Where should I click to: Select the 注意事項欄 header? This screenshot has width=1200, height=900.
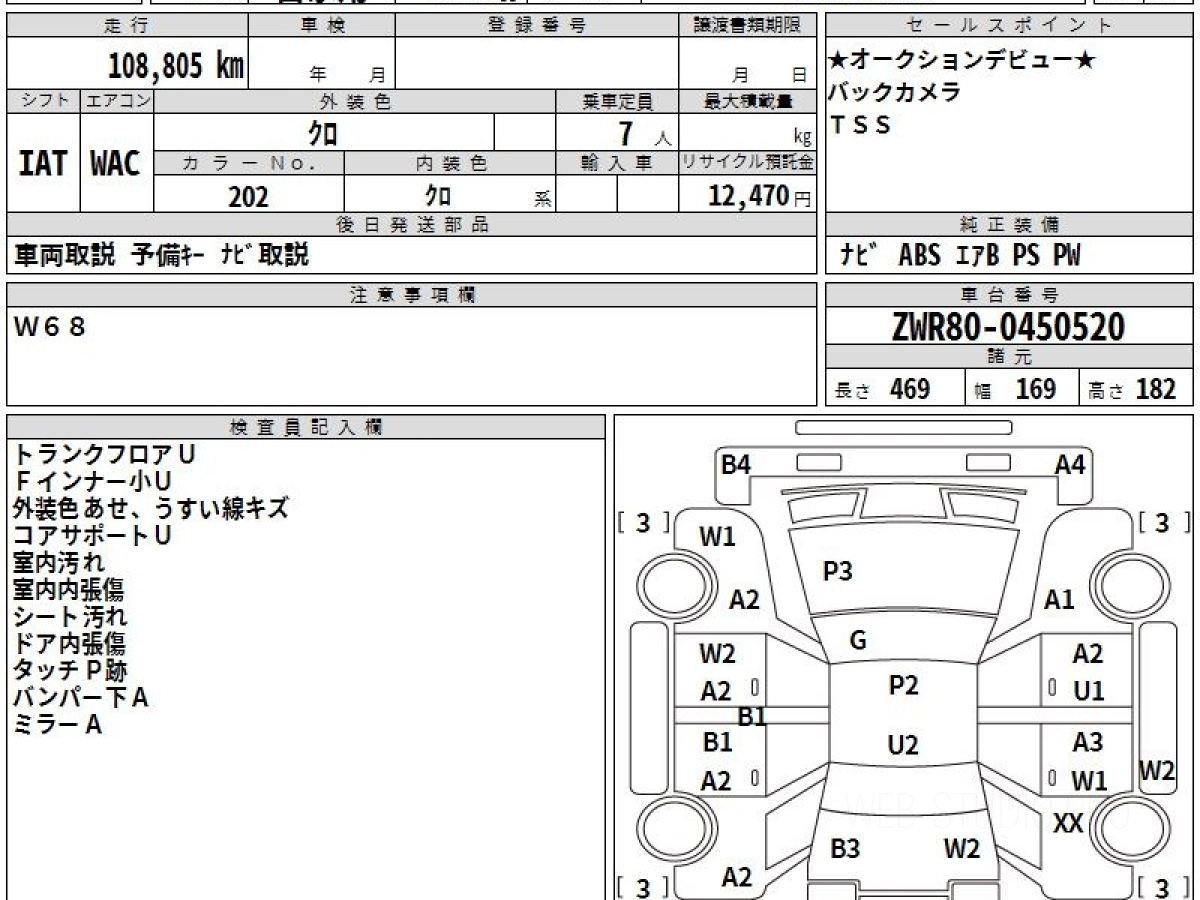[411, 295]
